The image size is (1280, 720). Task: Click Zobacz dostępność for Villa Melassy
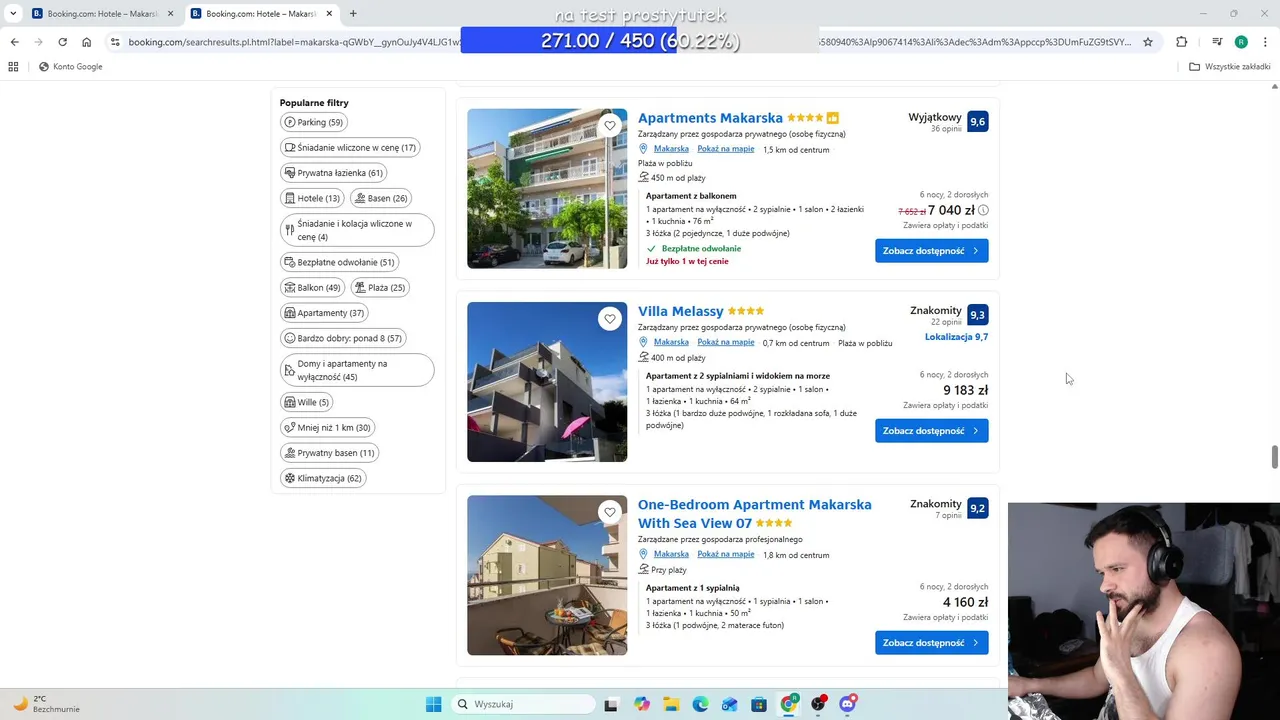coord(932,431)
